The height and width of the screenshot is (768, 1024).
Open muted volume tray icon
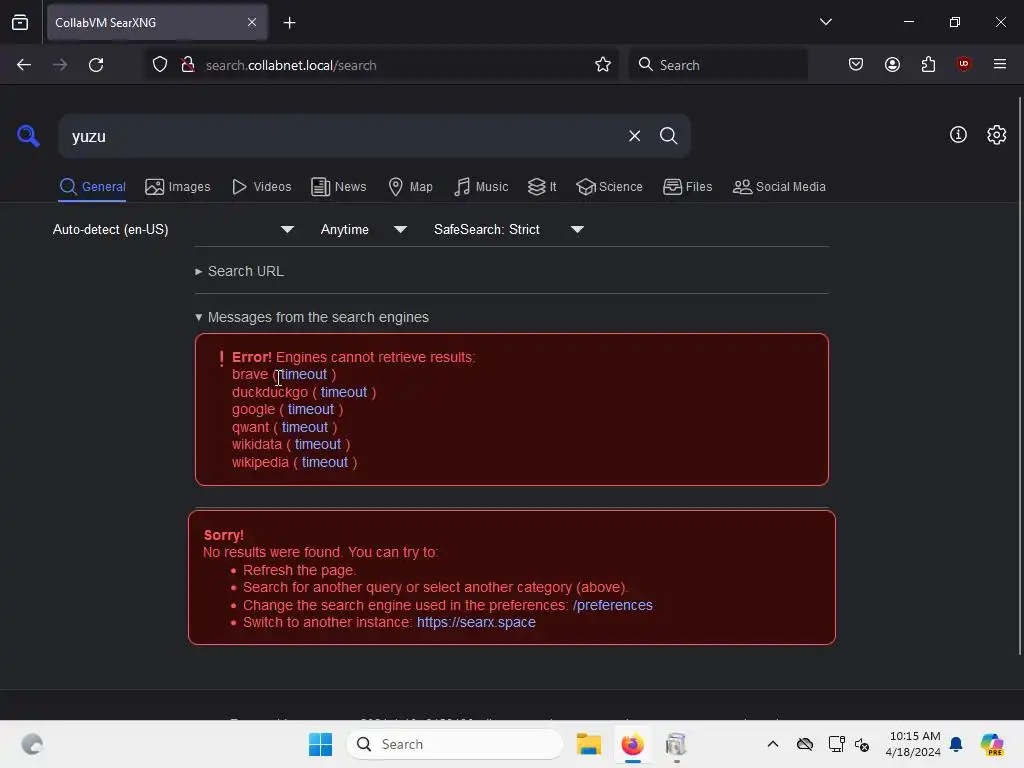(861, 744)
